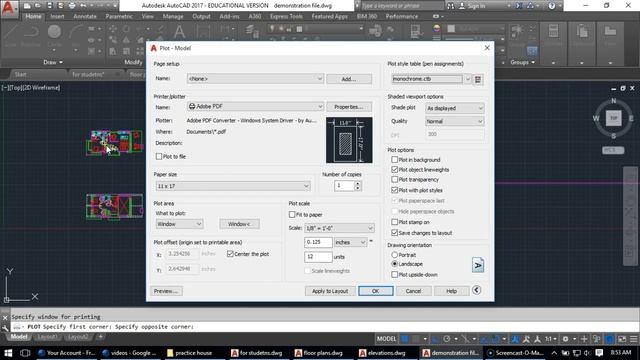Image resolution: width=640 pixels, height=360 pixels.
Task: Open the Windows action center notification icon
Action: (x=599, y=353)
